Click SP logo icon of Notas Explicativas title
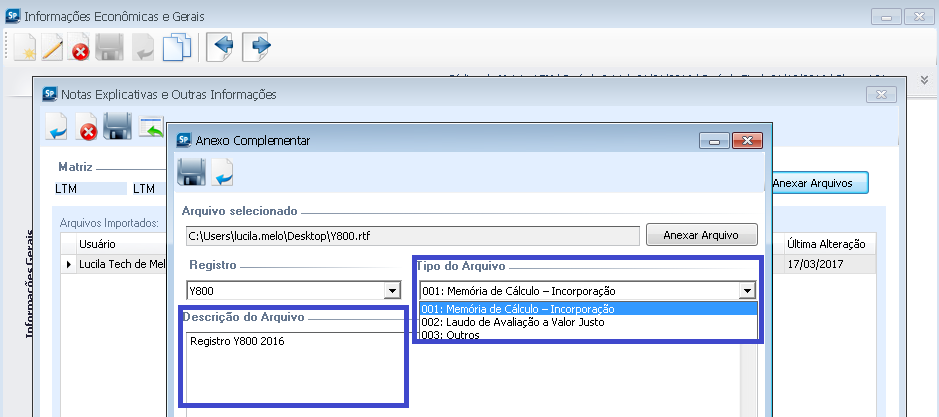This screenshot has width=939, height=417. pyautogui.click(x=50, y=93)
